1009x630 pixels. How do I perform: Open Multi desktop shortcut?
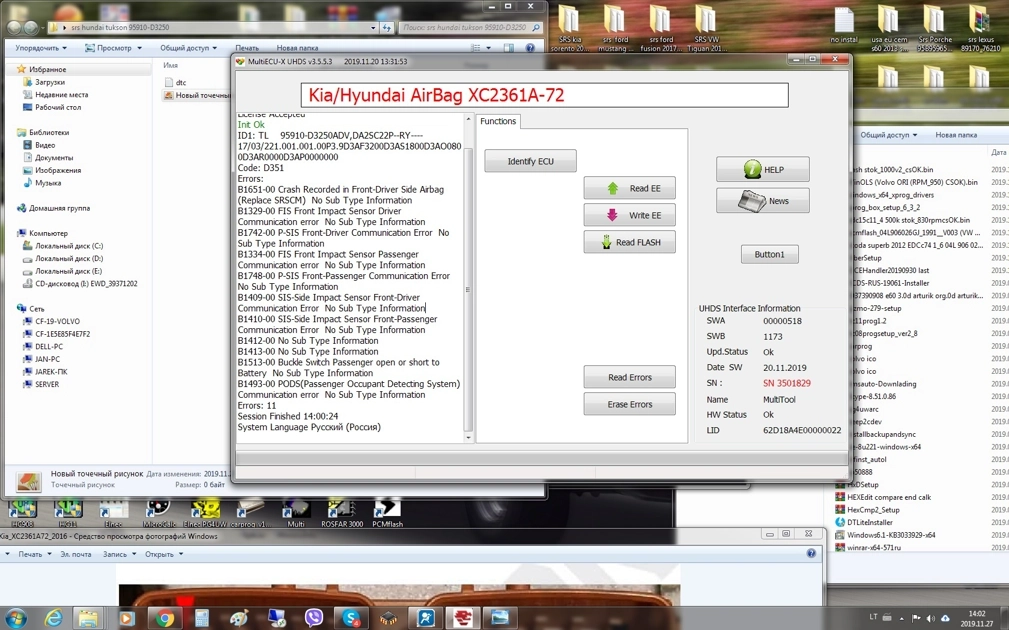(295, 513)
